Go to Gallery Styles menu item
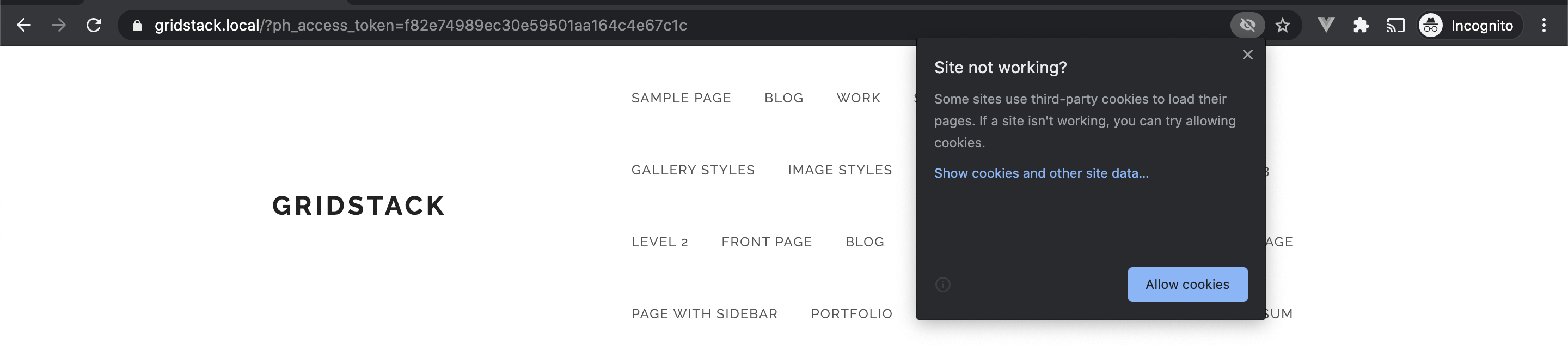This screenshot has height=350, width=1568. click(x=693, y=170)
